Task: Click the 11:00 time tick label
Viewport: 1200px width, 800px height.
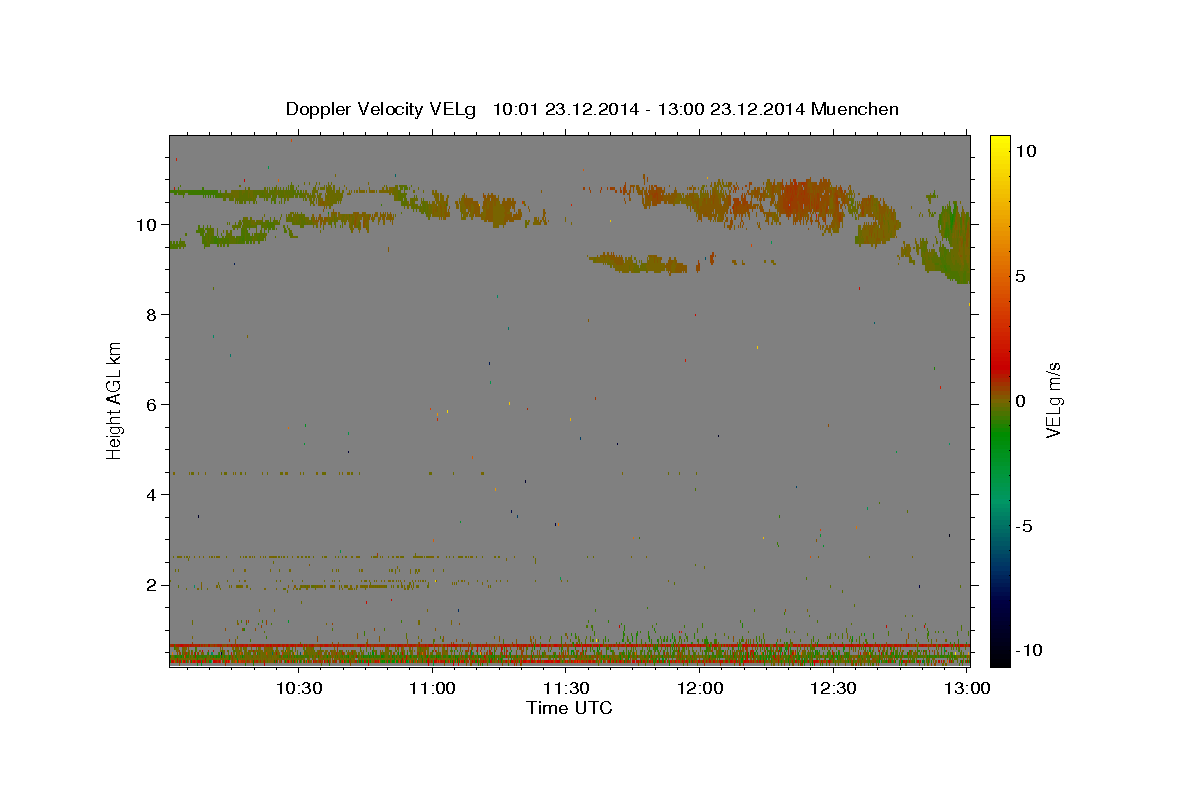Action: click(x=433, y=688)
